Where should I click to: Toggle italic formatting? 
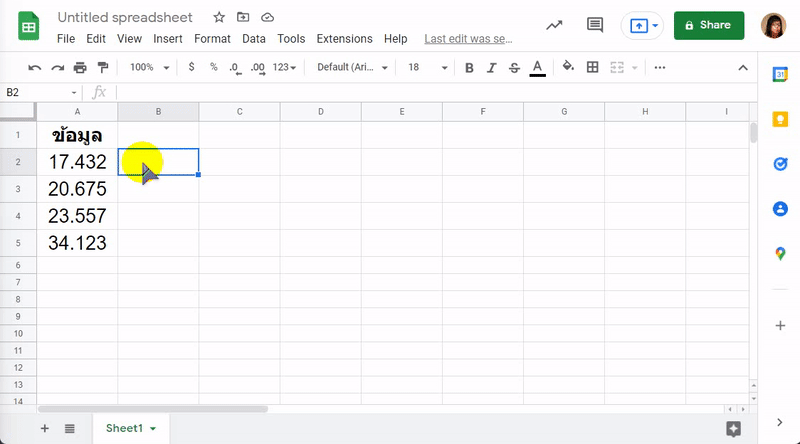pos(491,67)
